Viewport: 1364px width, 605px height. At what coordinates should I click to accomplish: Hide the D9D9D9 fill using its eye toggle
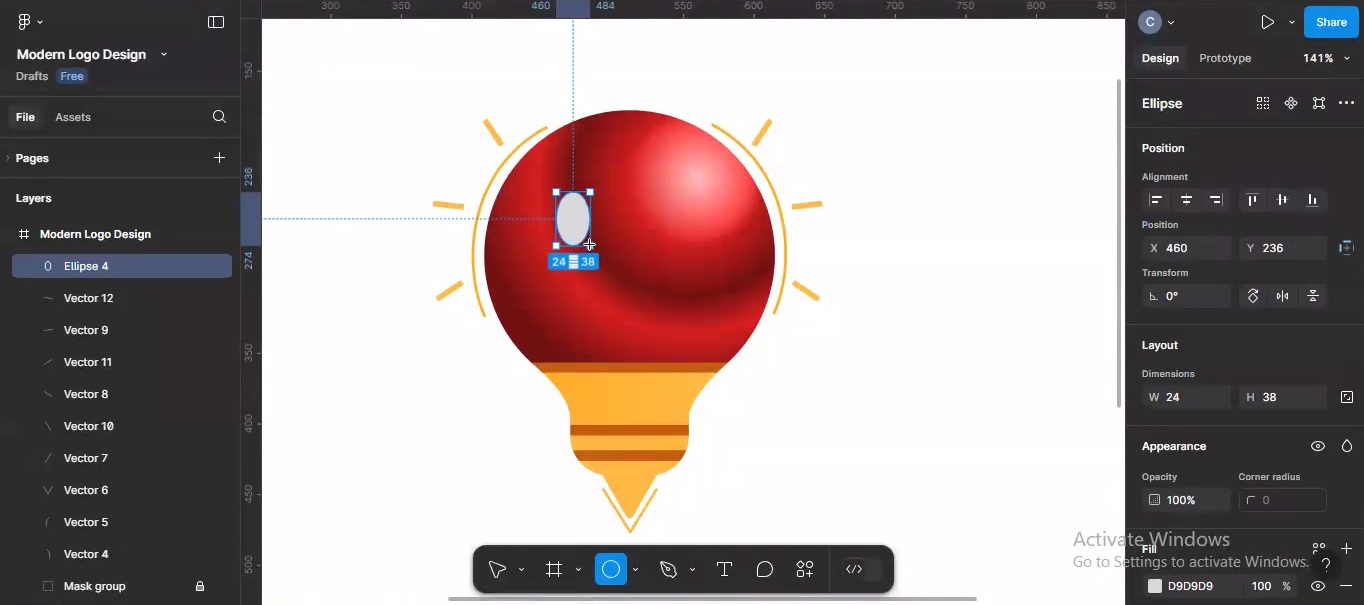point(1318,586)
